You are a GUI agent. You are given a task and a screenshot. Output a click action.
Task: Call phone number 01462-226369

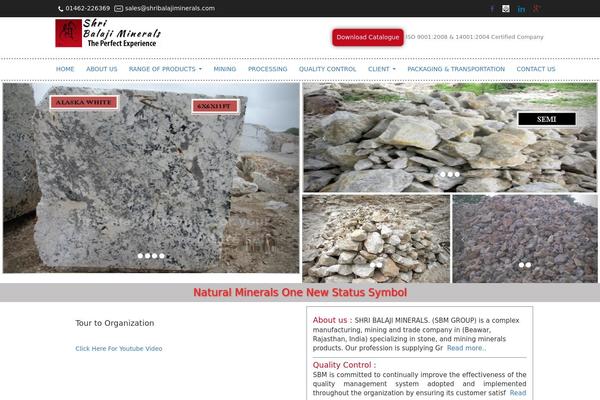(x=88, y=8)
